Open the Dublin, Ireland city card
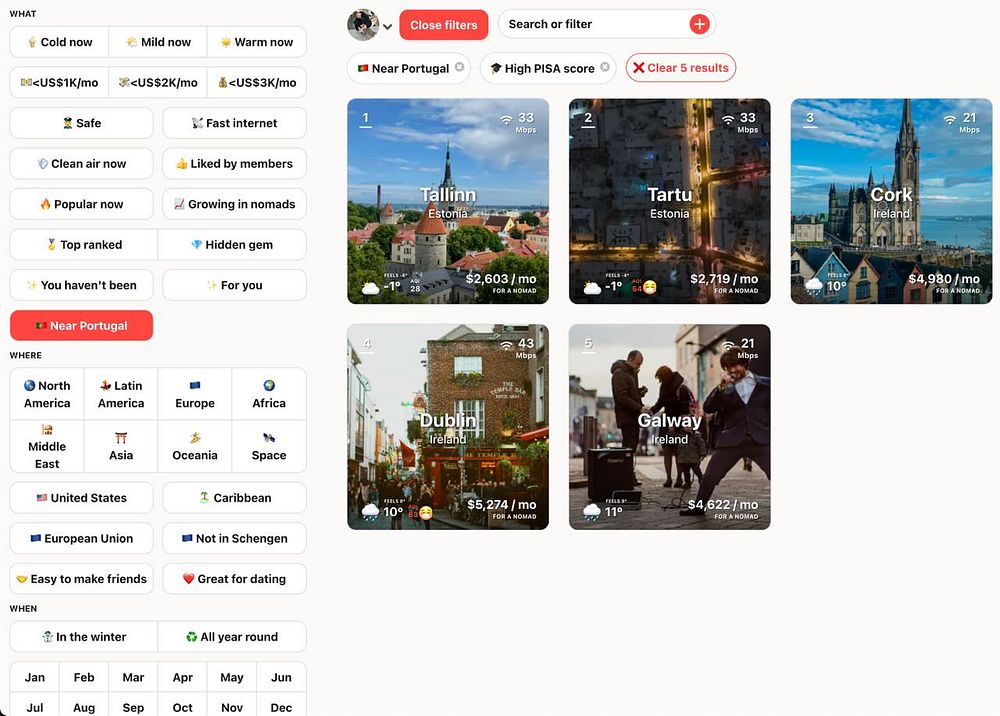The height and width of the screenshot is (716, 1000). [448, 427]
